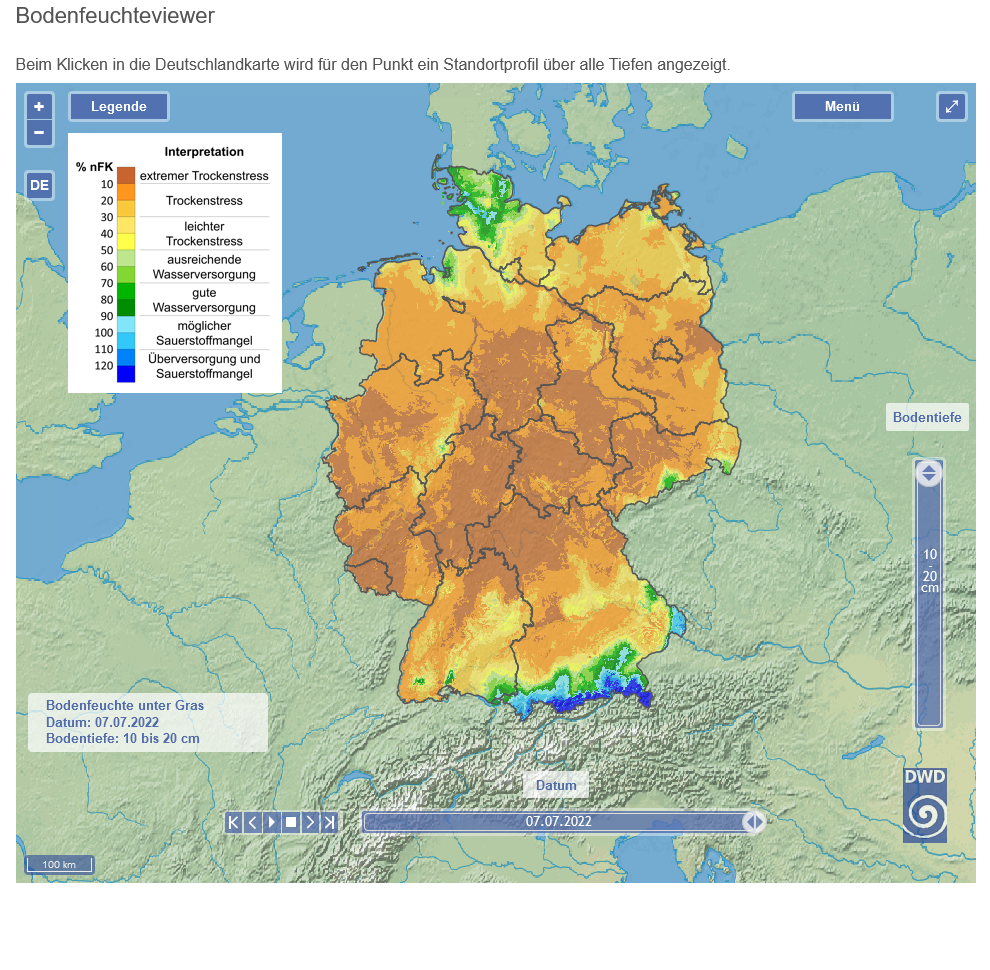Step back one day in timeline
Viewport: 990px width, 970px height.
tap(253, 822)
